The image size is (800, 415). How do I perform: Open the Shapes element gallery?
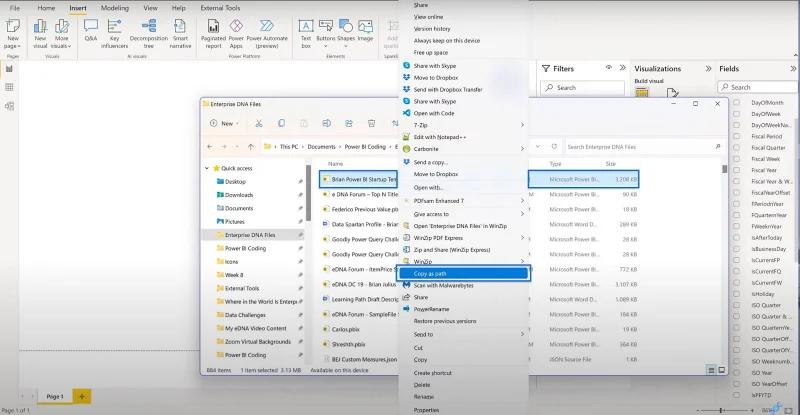[345, 26]
